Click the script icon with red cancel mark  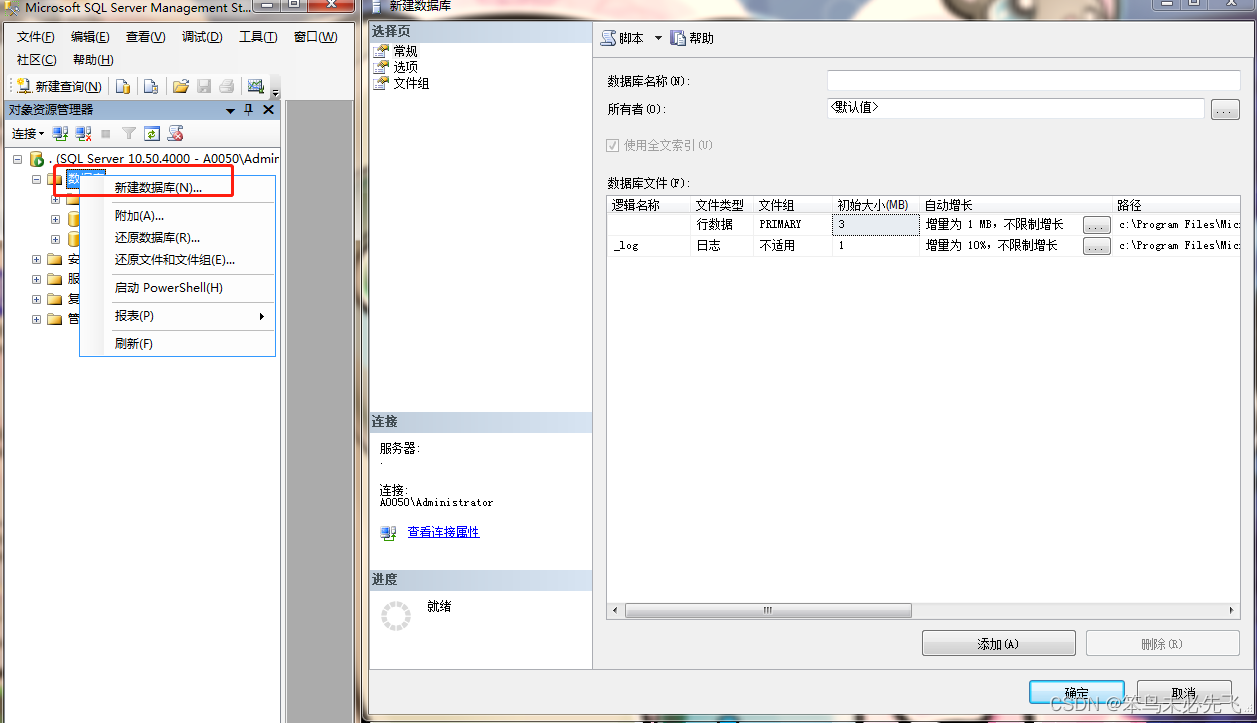(175, 133)
